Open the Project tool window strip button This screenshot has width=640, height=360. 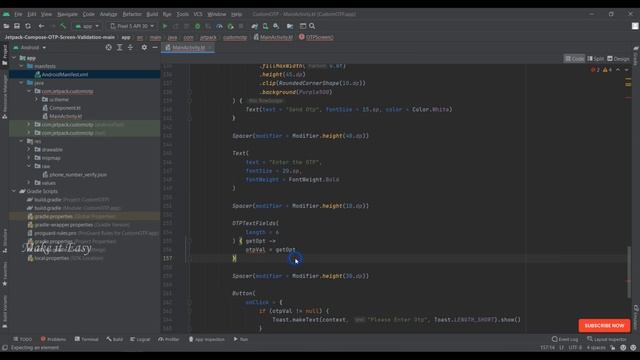(4, 55)
